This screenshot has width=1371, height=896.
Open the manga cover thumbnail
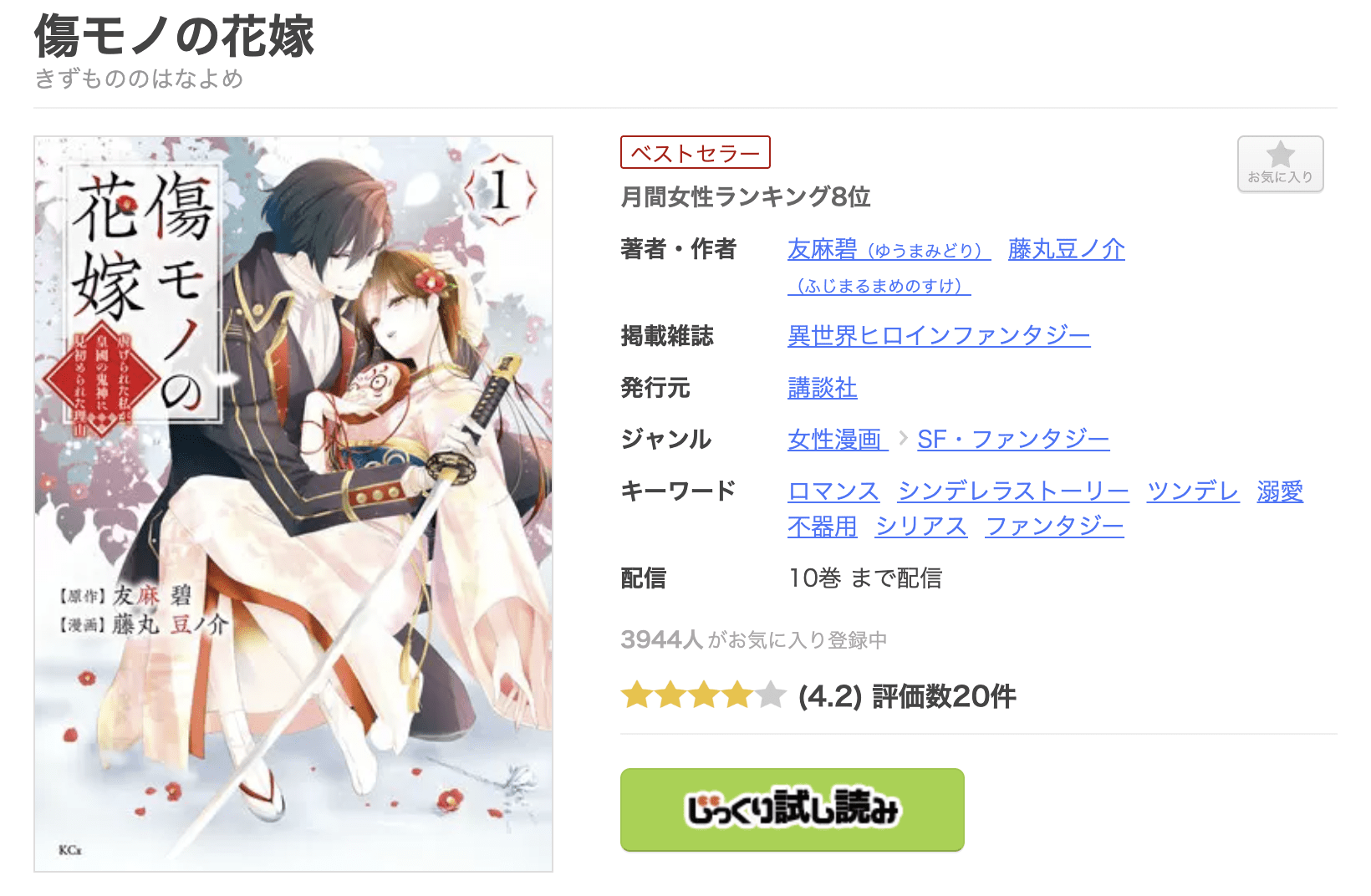[293, 504]
